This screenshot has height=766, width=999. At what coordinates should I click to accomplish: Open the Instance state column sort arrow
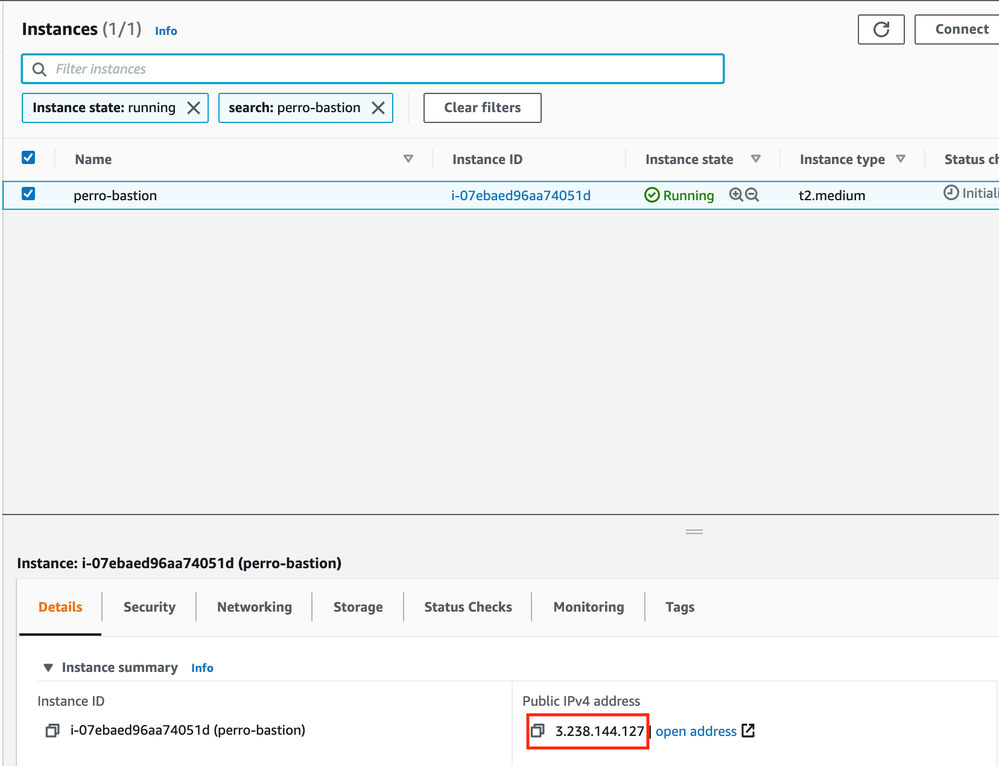point(756,159)
